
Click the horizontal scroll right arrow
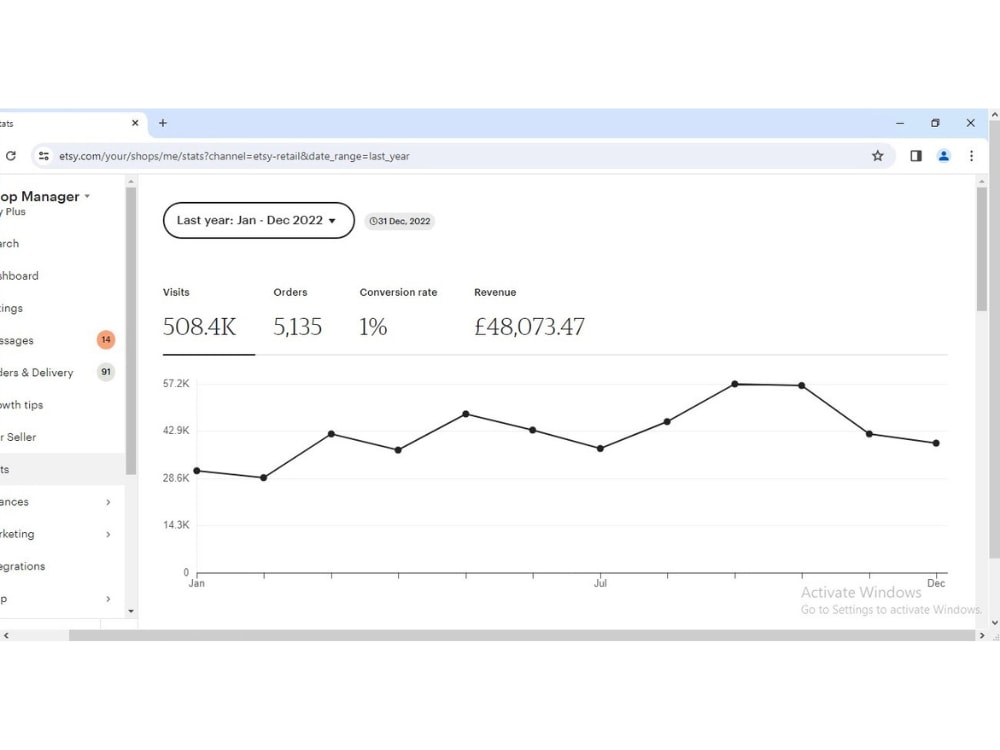click(982, 635)
